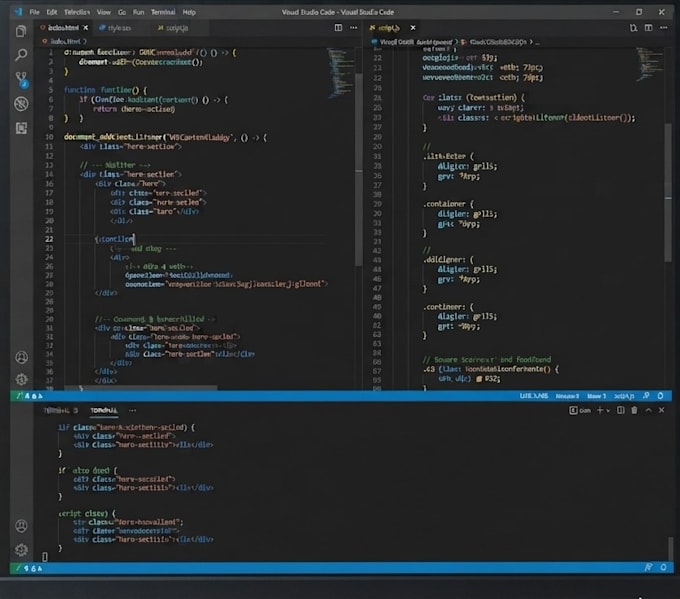Screen dimensions: 680x599
Task: Close the script tab in the right editor
Action: 413,28
